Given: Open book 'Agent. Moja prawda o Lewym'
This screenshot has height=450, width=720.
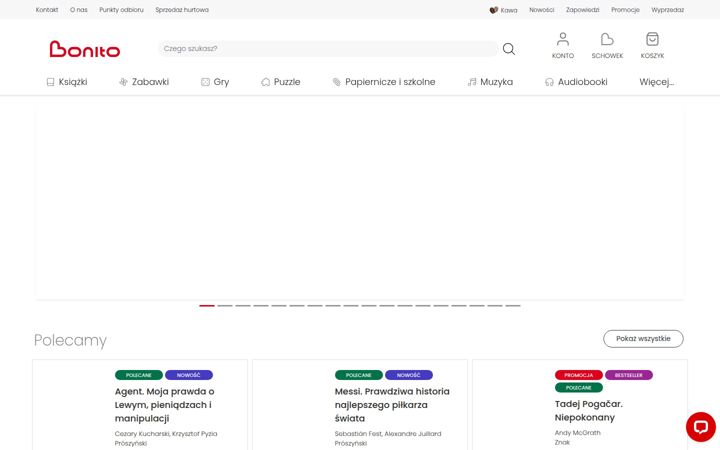Looking at the screenshot, I should coord(164,405).
